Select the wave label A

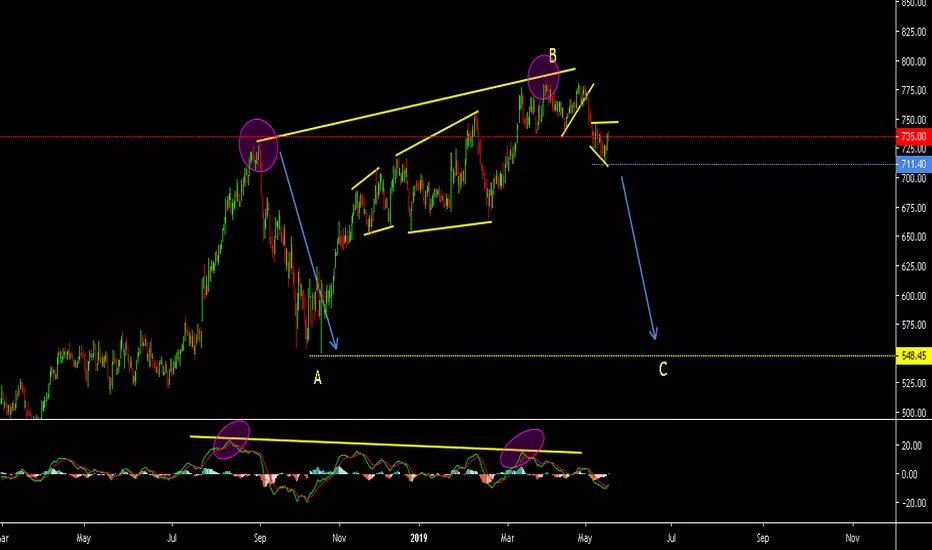coord(317,378)
